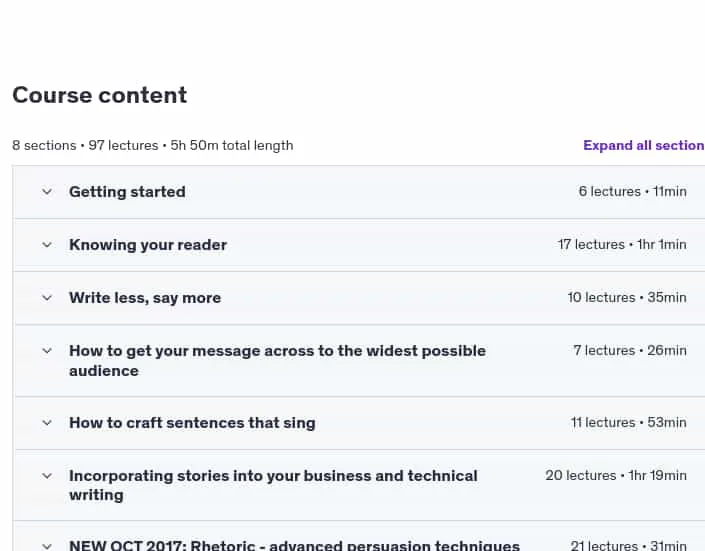705x551 pixels.
Task: Click Expand all sections link
Action: click(644, 145)
